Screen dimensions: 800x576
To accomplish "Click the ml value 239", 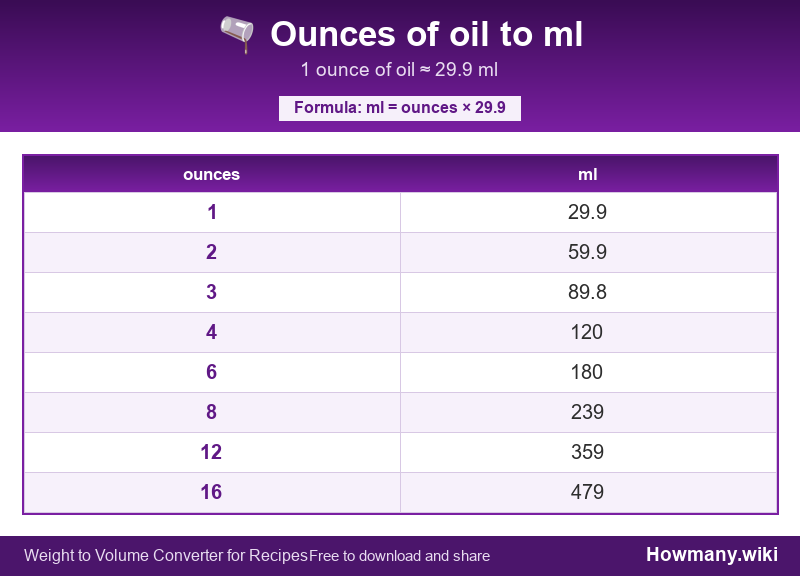I will point(588,412).
